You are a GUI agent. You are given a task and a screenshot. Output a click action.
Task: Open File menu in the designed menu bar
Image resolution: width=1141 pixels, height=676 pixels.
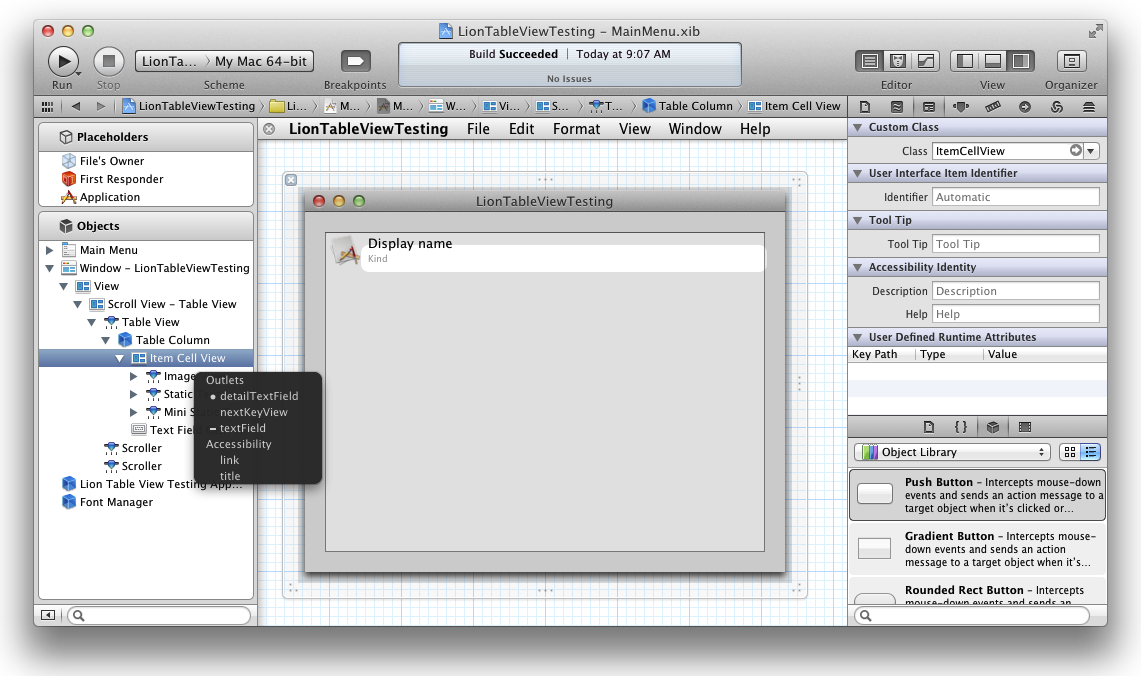coord(478,129)
